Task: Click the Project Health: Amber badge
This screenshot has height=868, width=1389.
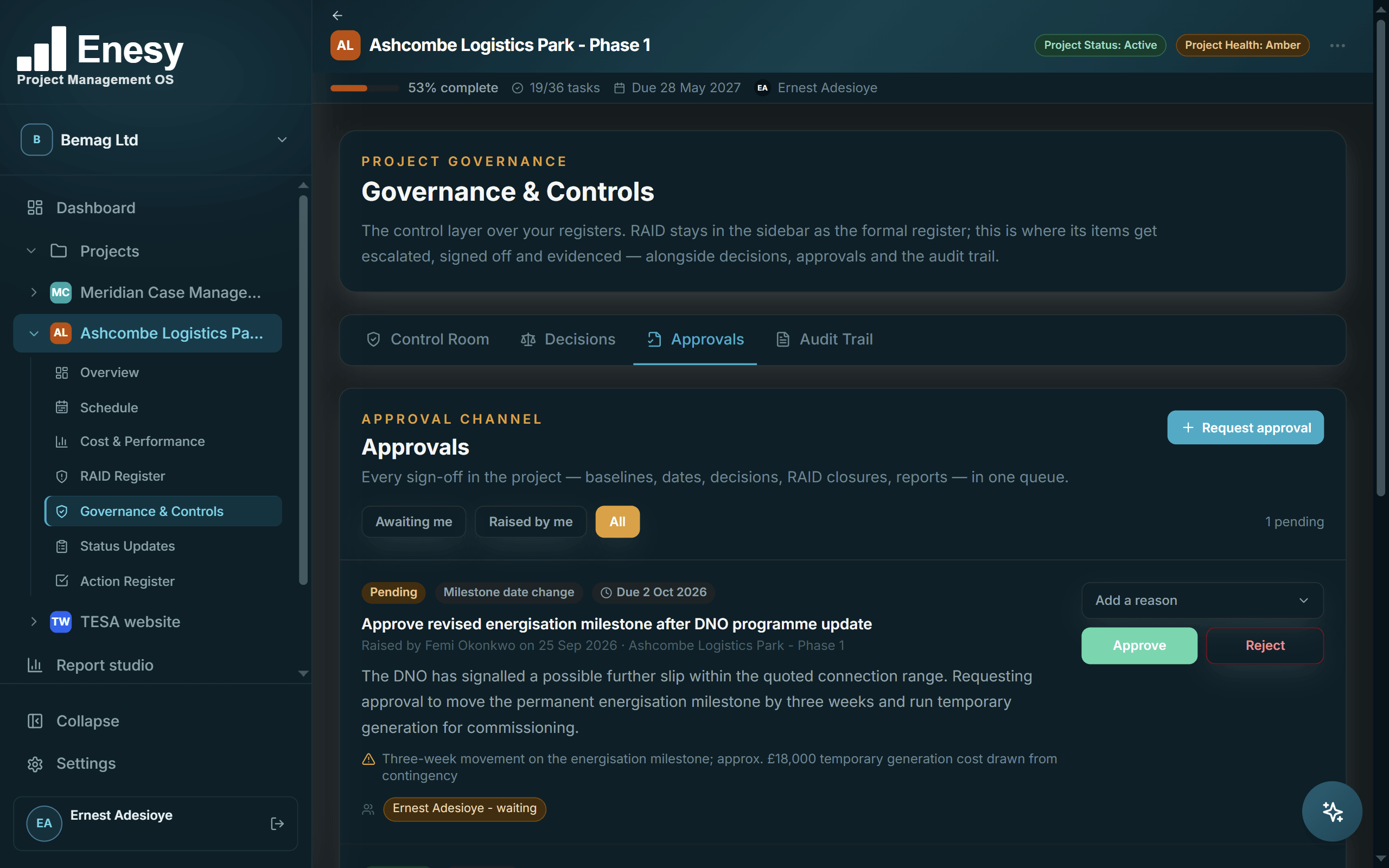Action: point(1243,46)
